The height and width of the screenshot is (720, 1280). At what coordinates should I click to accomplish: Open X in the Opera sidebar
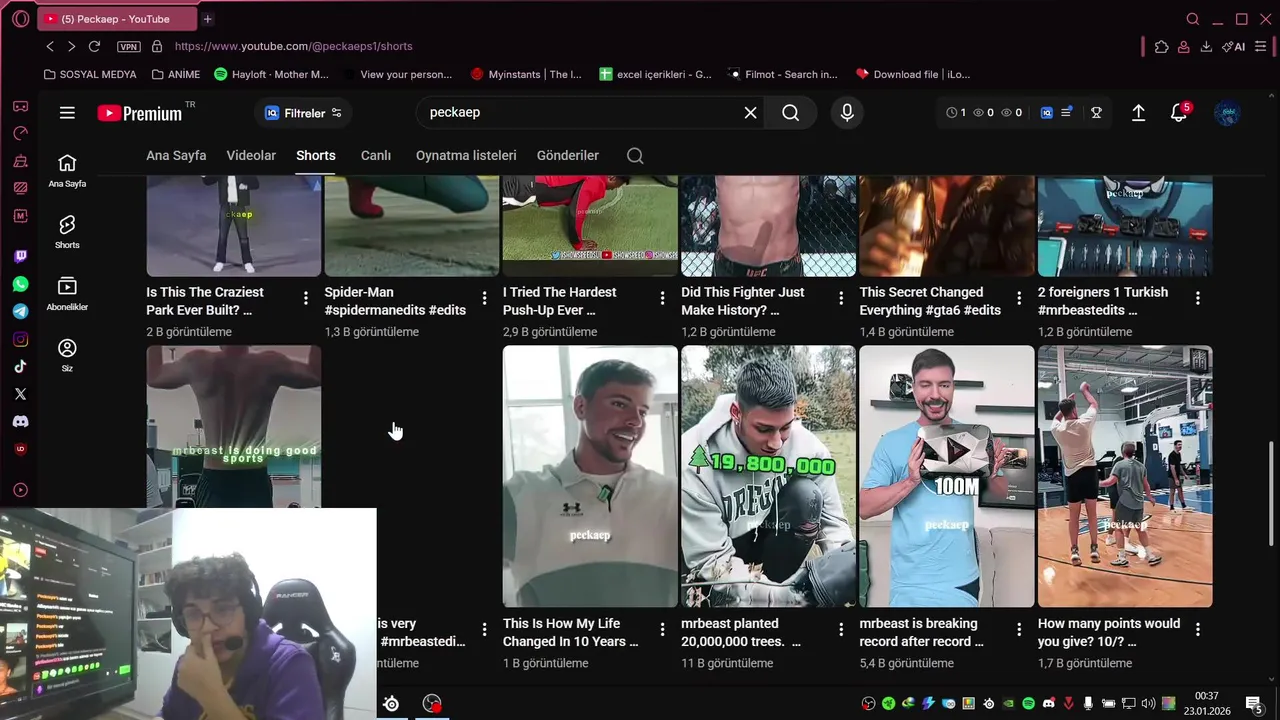coord(20,394)
